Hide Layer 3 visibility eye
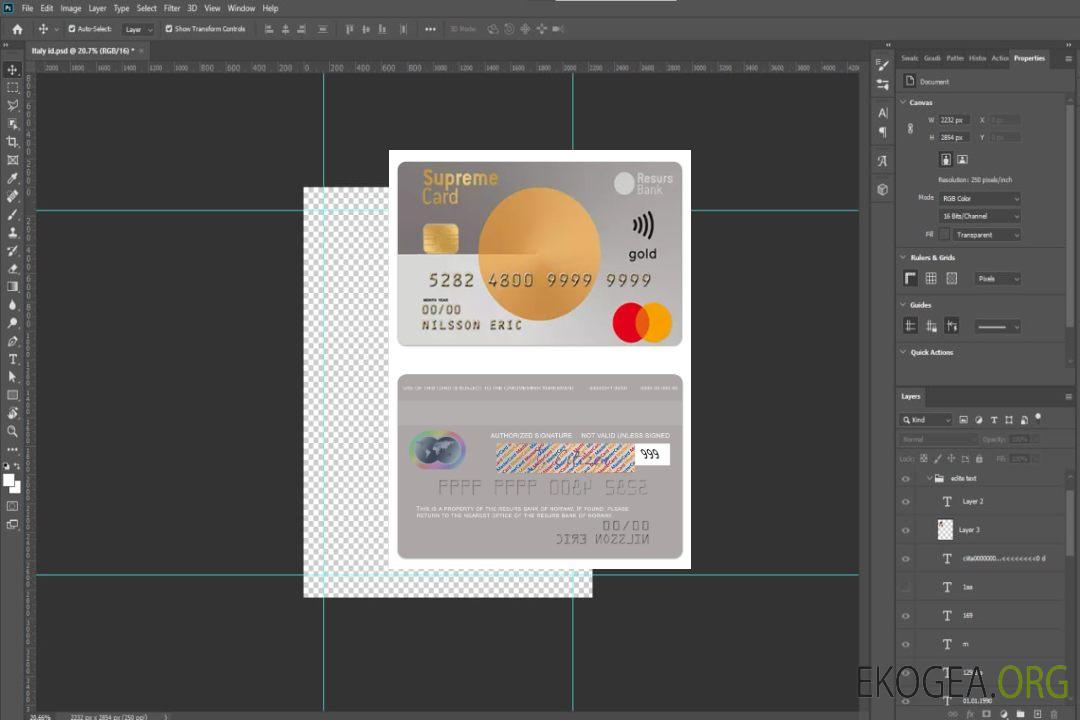 point(906,530)
